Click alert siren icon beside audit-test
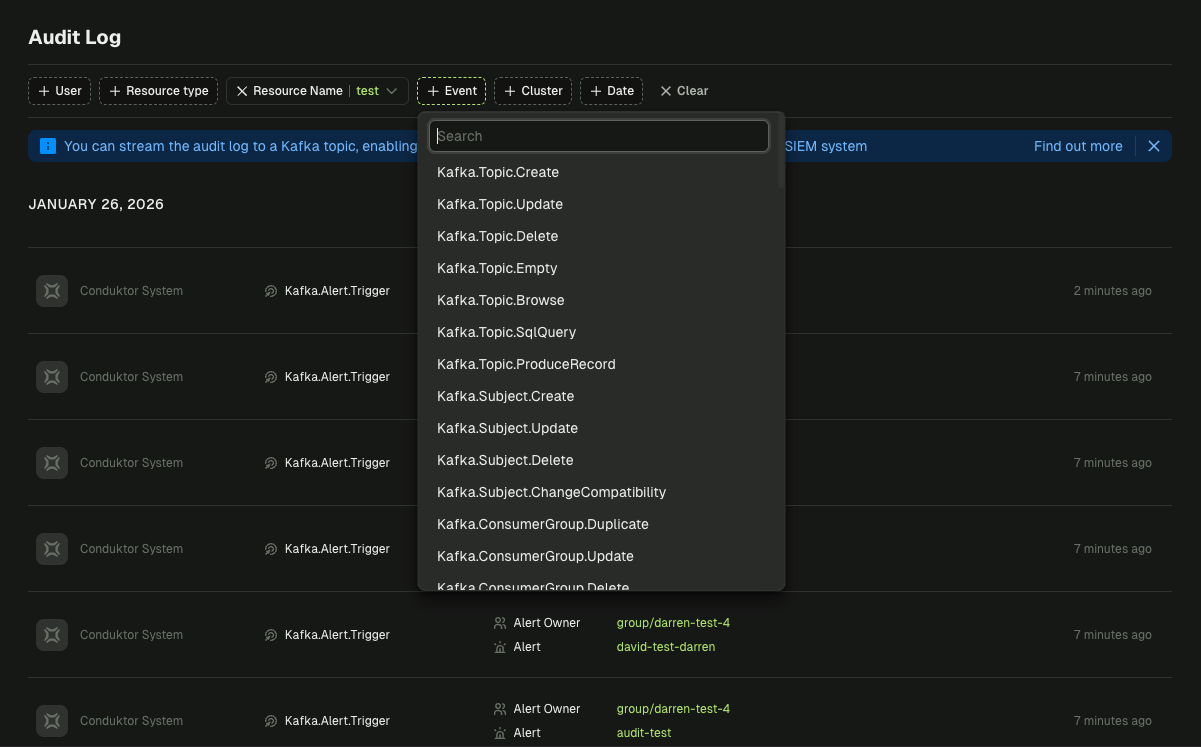This screenshot has width=1201, height=747. tap(500, 733)
